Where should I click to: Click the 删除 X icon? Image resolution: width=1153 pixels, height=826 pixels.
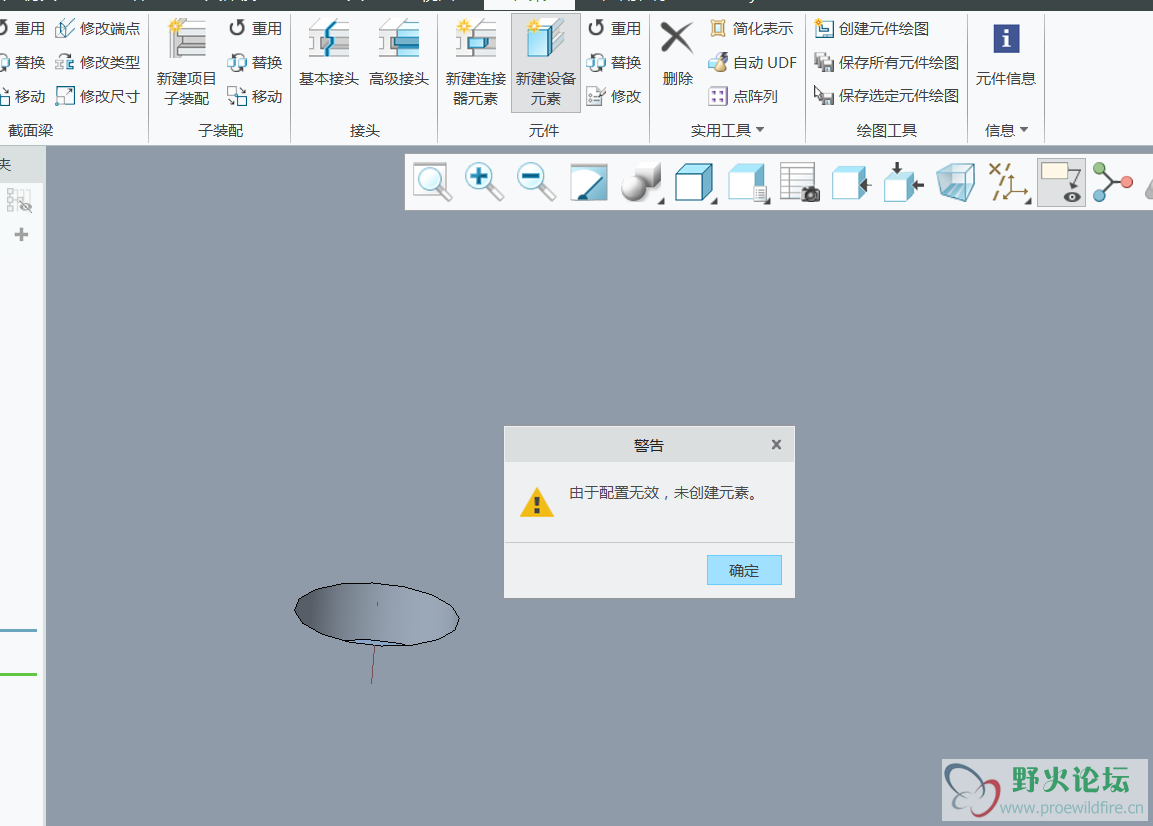pyautogui.click(x=677, y=38)
